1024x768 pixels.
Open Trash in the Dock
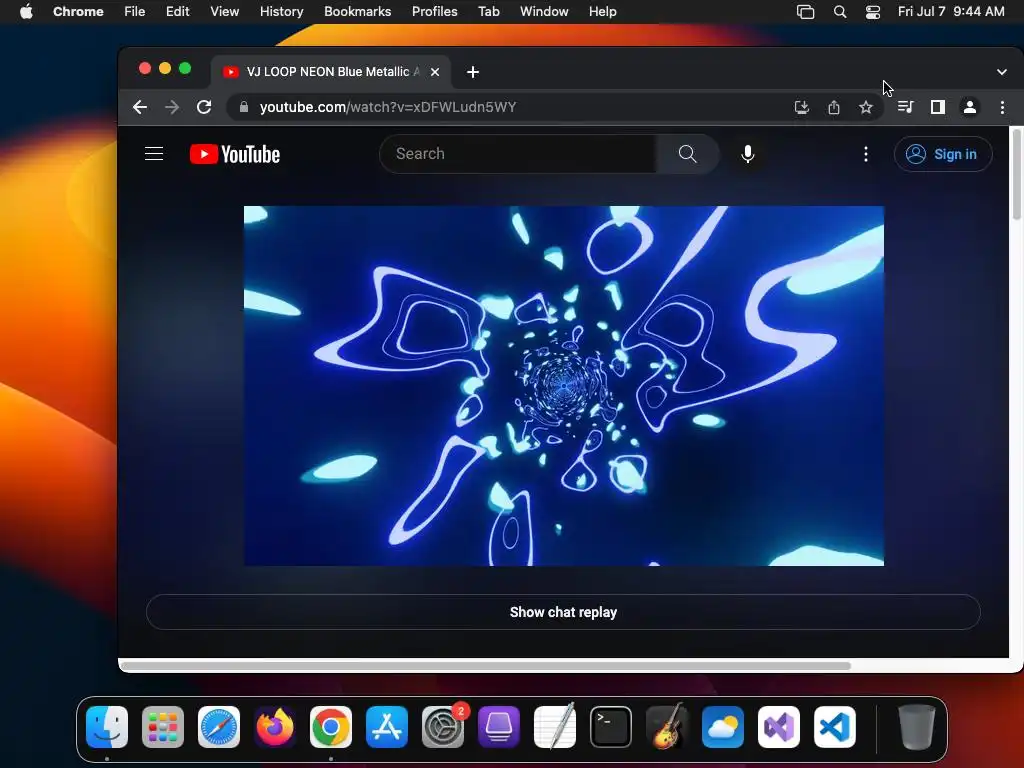(x=917, y=727)
